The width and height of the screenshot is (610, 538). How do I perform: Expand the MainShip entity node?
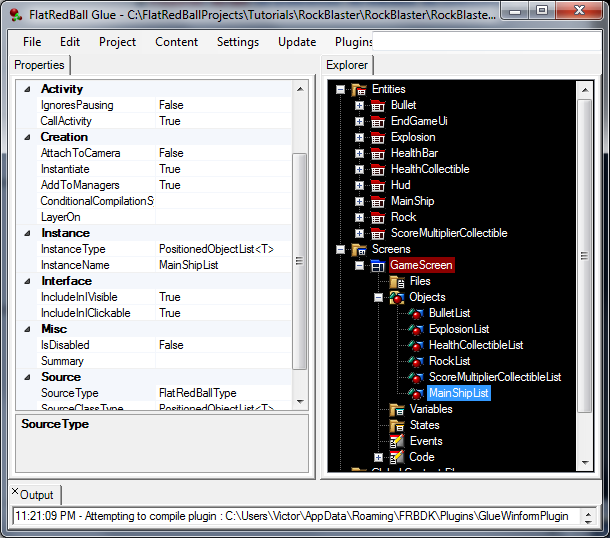pos(359,202)
